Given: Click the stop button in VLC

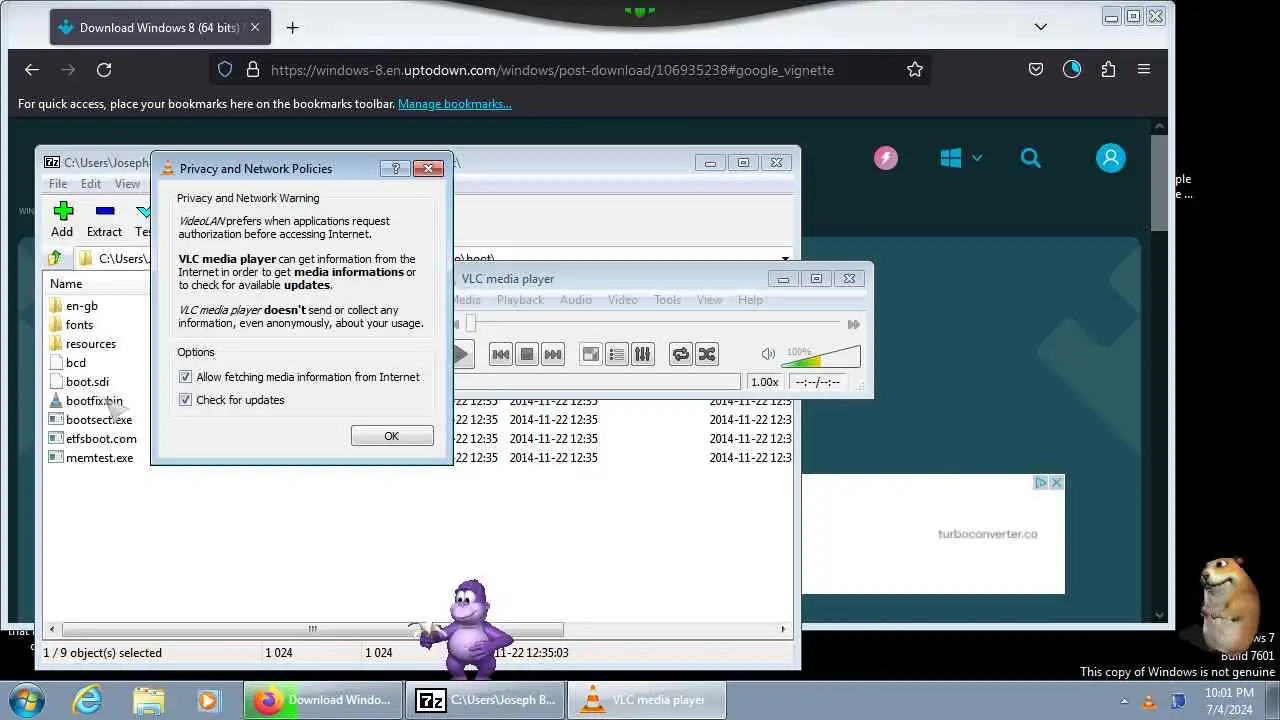Looking at the screenshot, I should 527,354.
